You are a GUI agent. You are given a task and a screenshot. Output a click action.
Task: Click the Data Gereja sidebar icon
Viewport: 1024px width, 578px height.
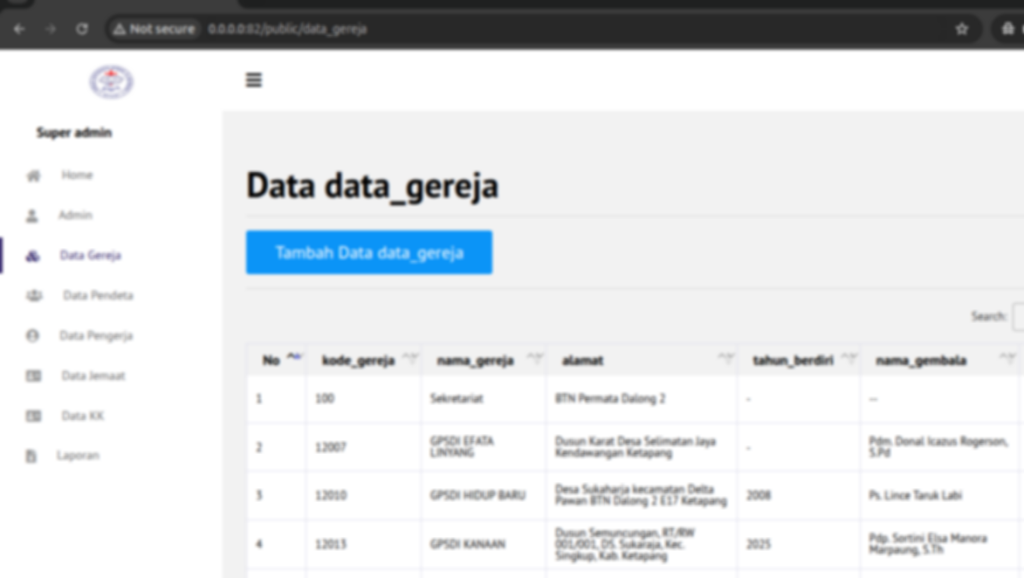pyautogui.click(x=32, y=256)
